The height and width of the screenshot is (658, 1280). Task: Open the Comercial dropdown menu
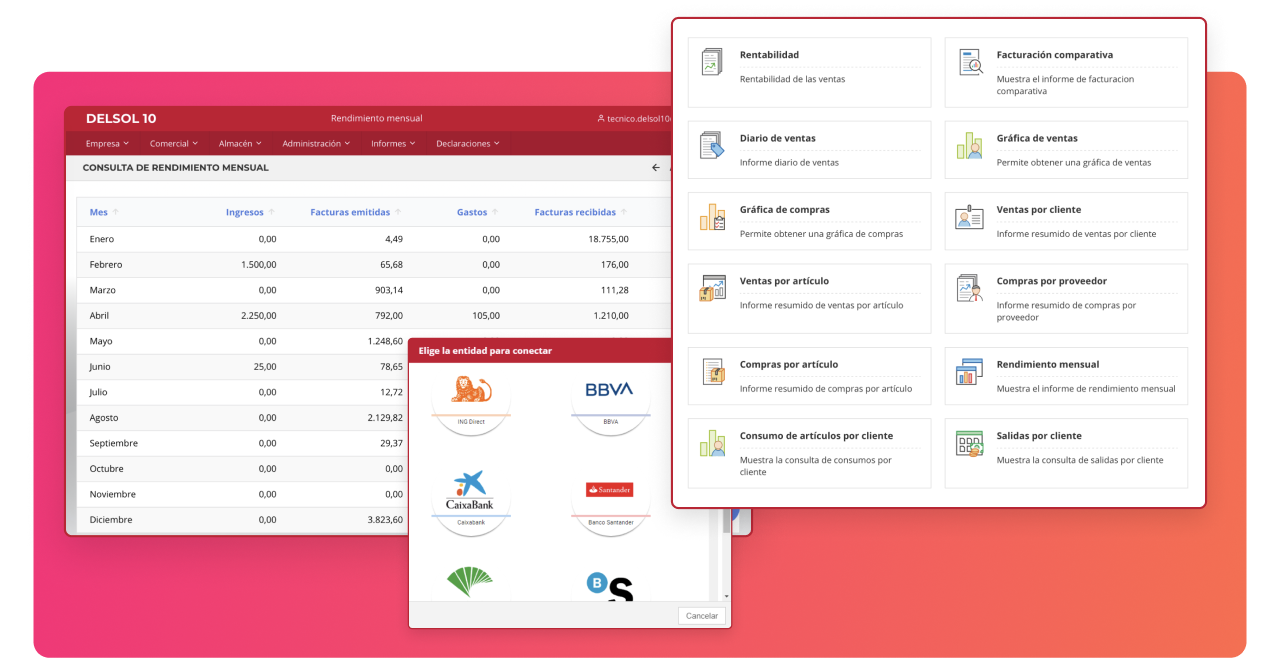pos(174,144)
